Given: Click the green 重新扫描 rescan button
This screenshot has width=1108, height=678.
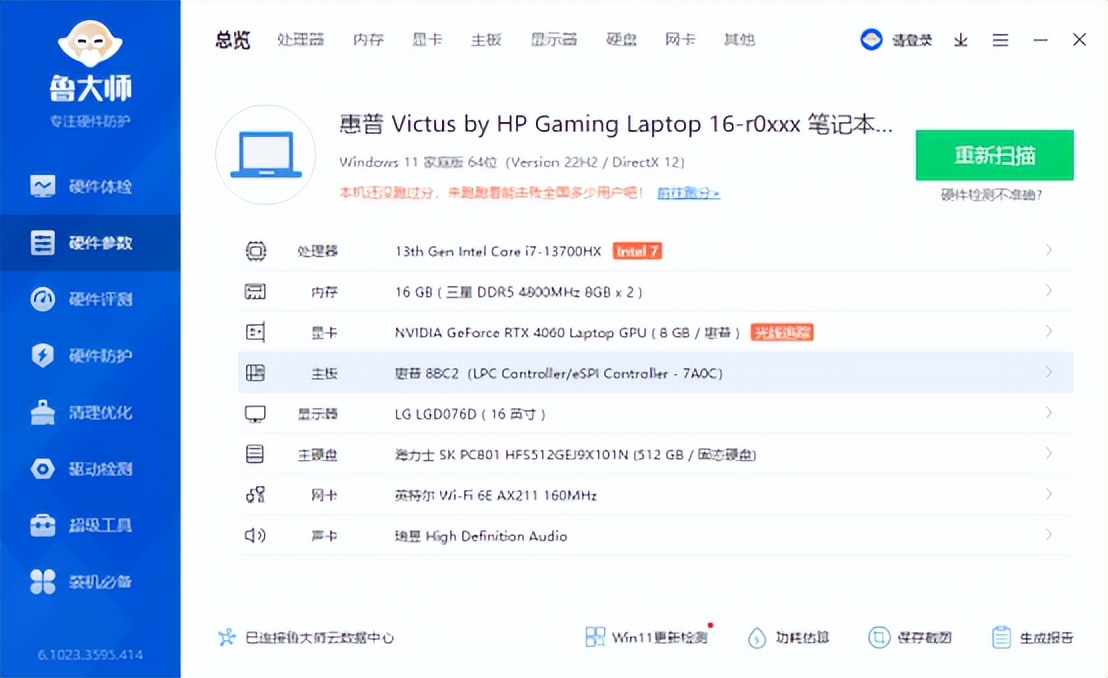Looking at the screenshot, I should coord(994,155).
